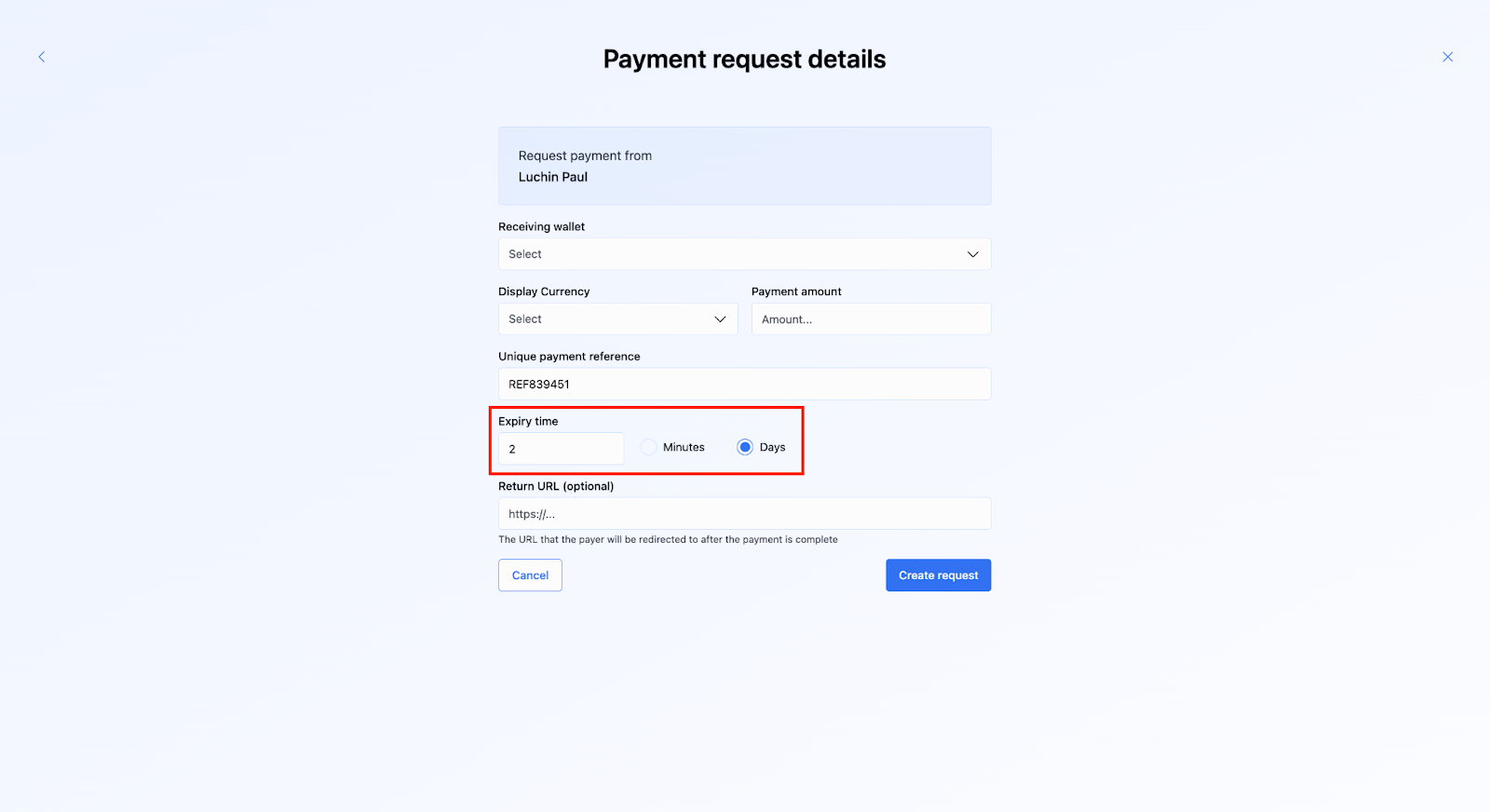The width and height of the screenshot is (1490, 812).
Task: Click the Unique payment reference field
Action: (744, 385)
